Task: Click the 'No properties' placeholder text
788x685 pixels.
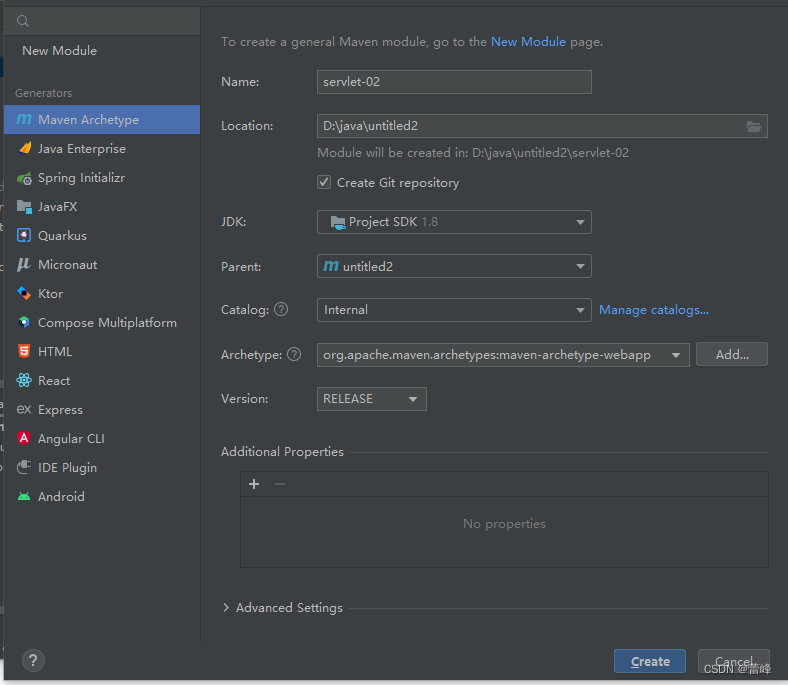Action: (x=505, y=524)
